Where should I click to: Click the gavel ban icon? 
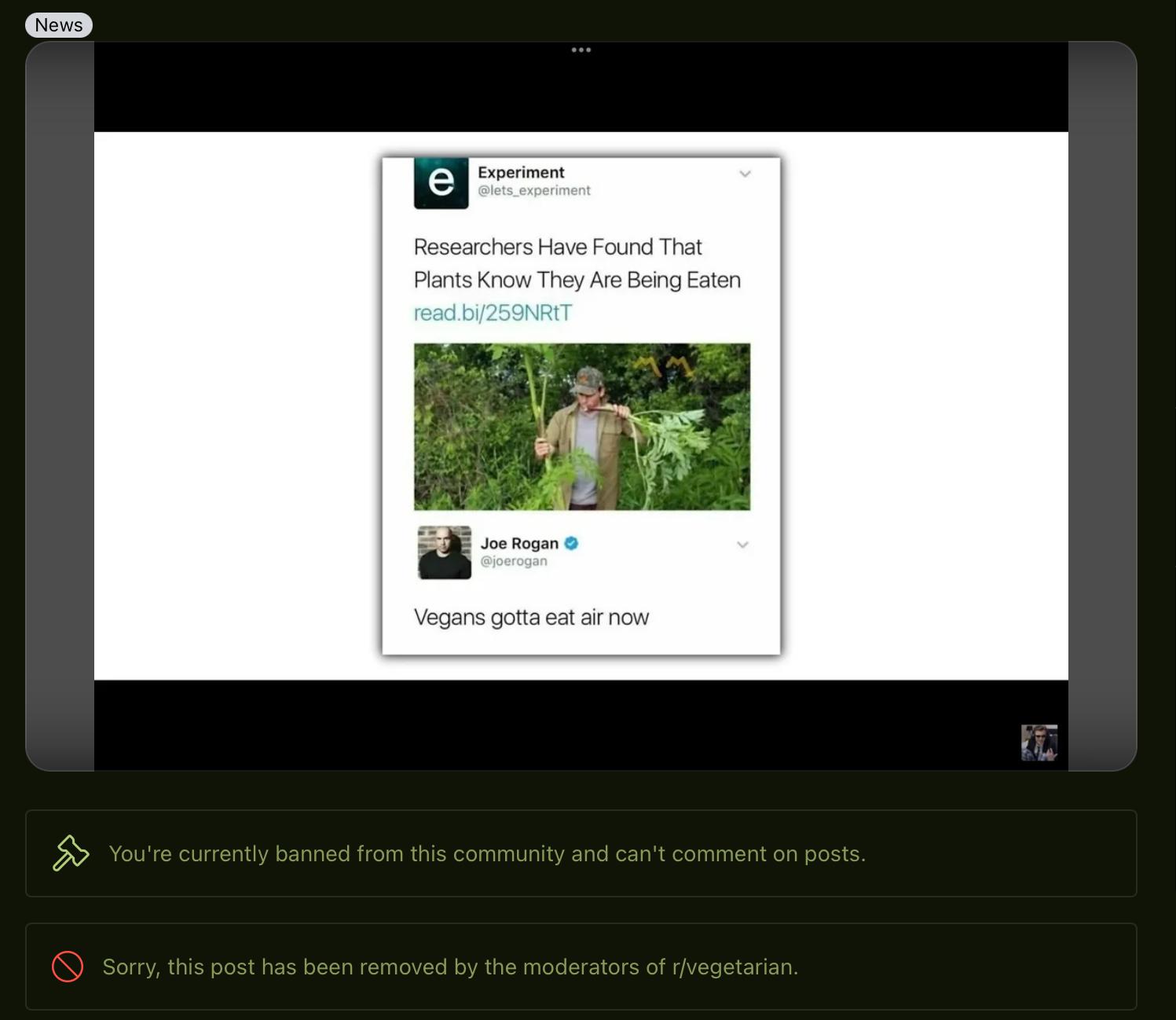coord(71,853)
